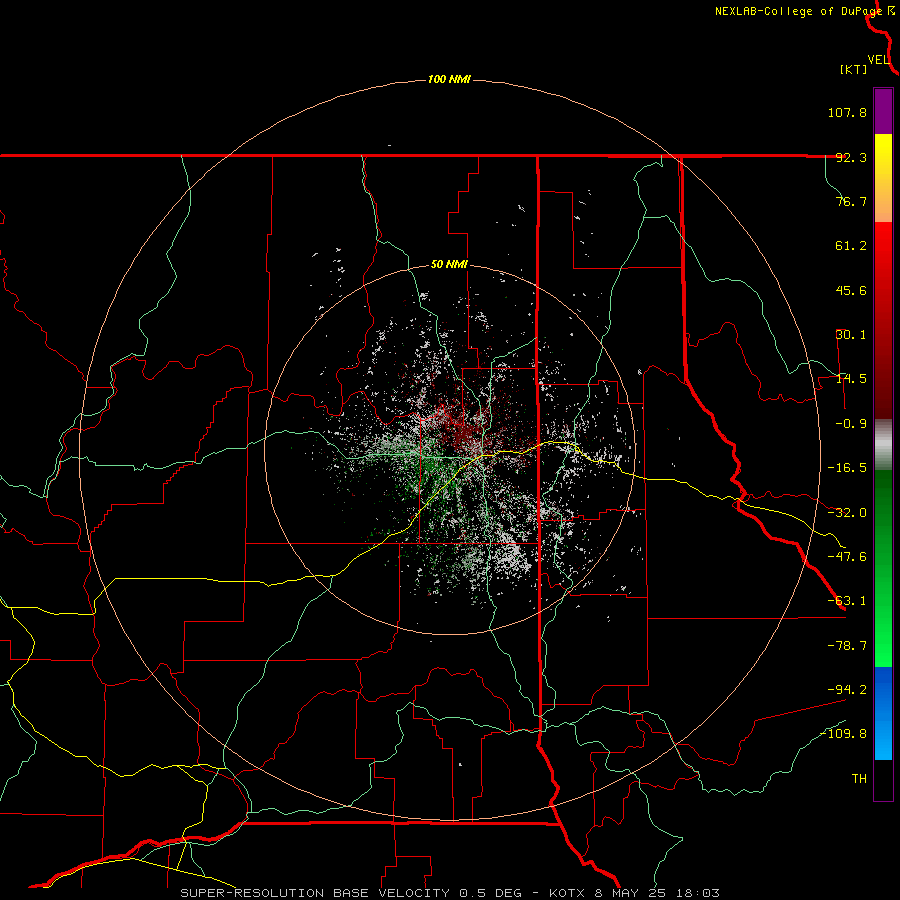Click the NEXLAB-College of DuPage credit text
Screen dimensions: 900x900
801,11
